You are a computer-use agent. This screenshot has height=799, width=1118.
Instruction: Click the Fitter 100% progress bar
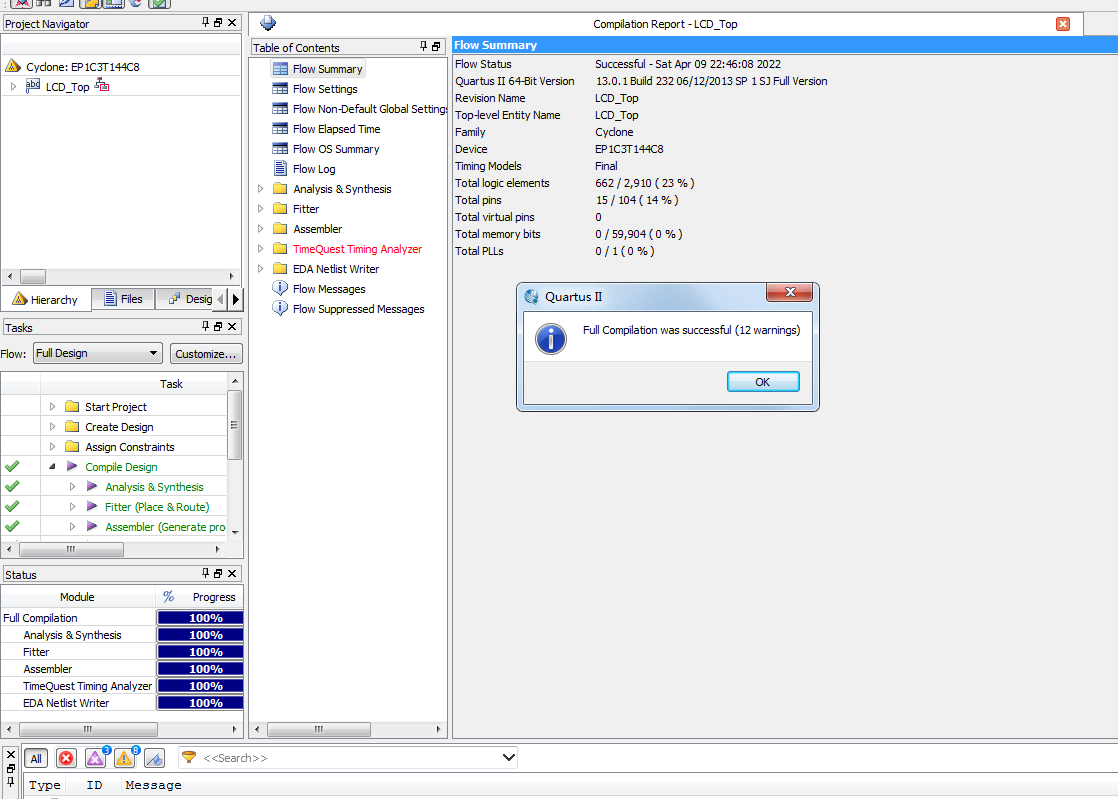tap(200, 652)
